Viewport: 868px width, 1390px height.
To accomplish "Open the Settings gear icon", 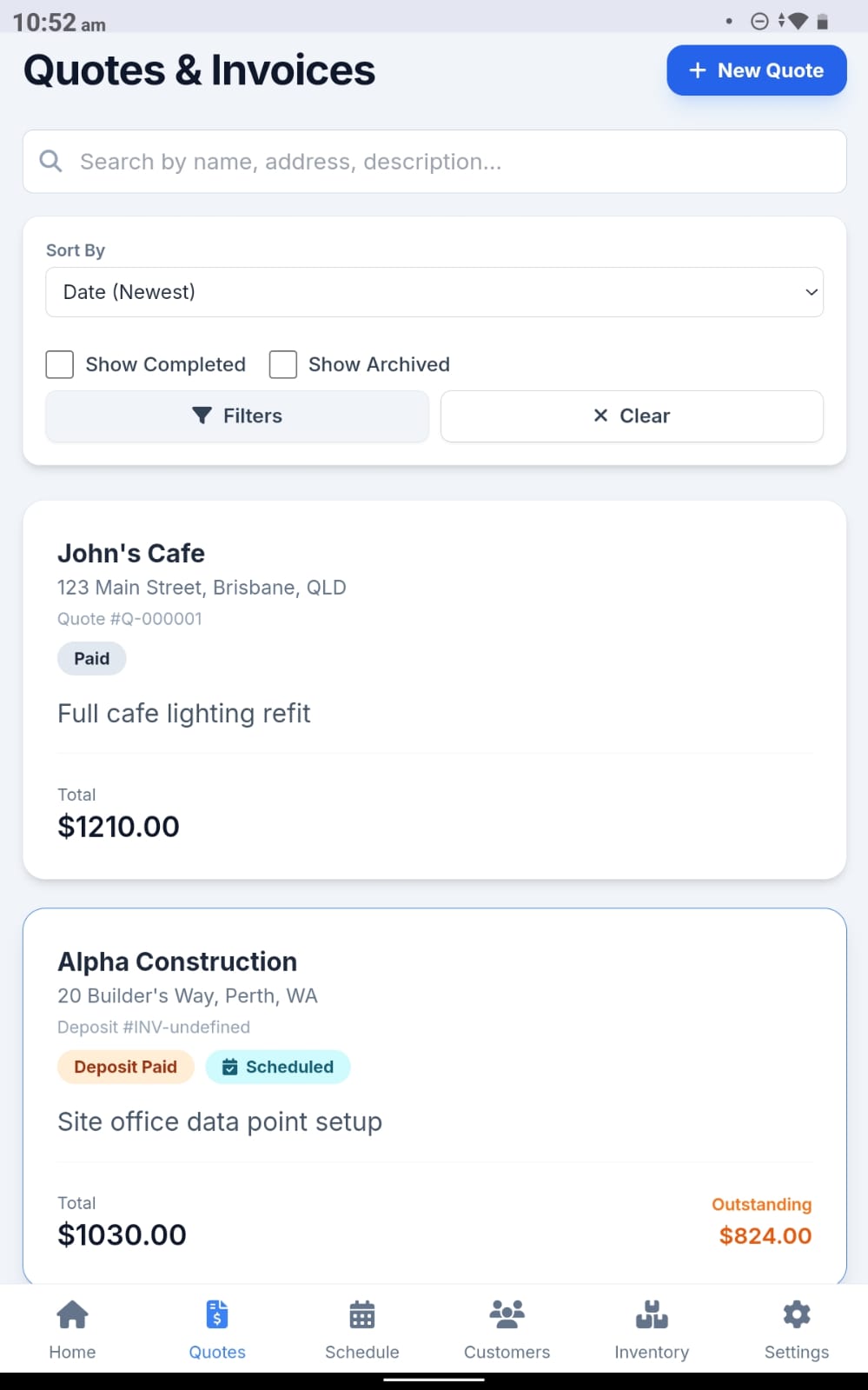I will [796, 1314].
